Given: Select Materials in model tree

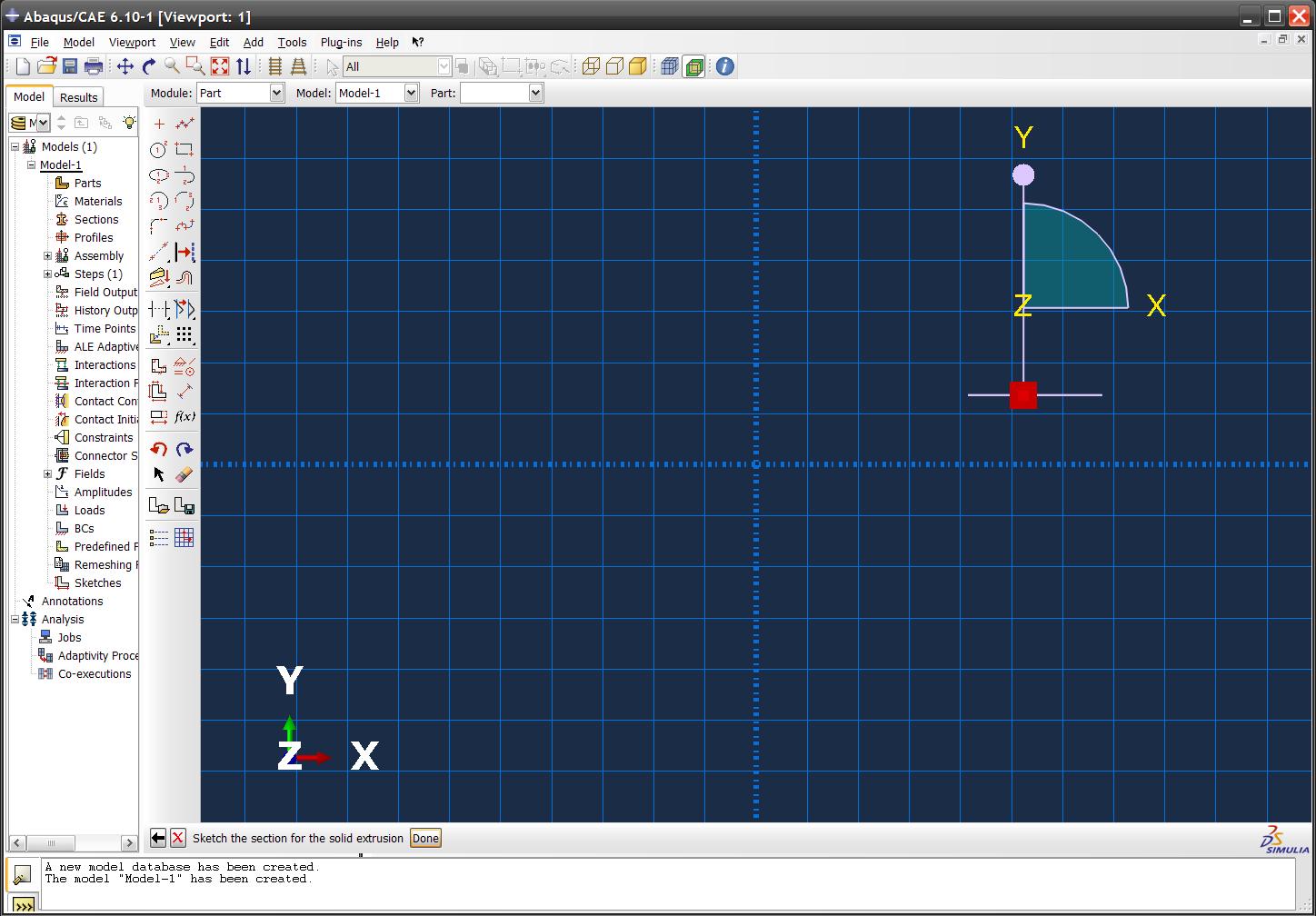Looking at the screenshot, I should (x=98, y=202).
